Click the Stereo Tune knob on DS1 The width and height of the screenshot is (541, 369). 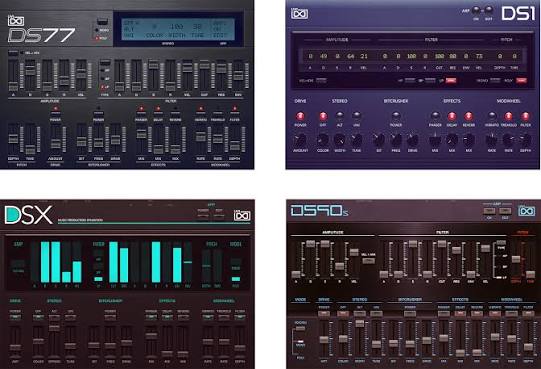coord(356,140)
